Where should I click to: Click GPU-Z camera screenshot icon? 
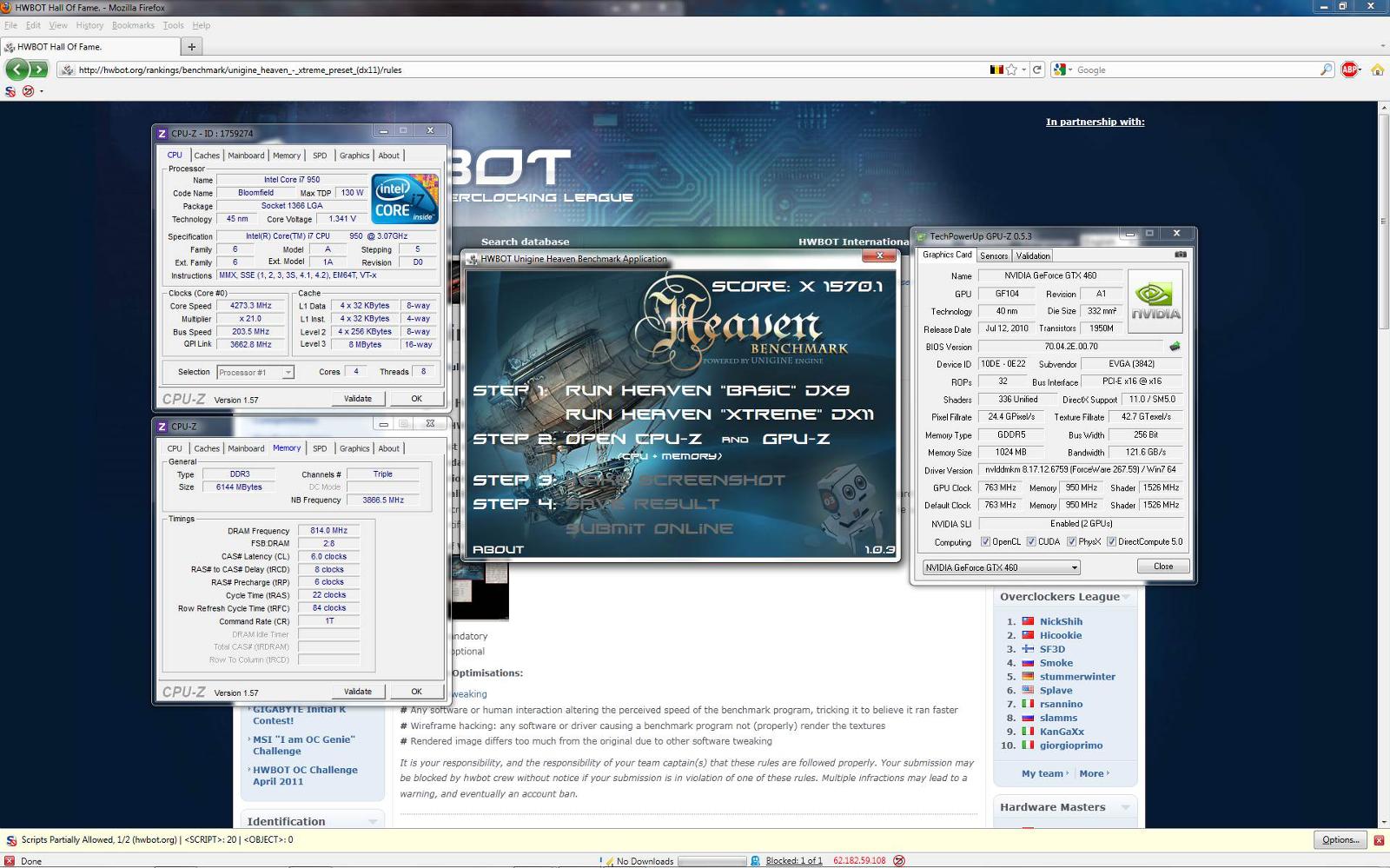[1180, 255]
